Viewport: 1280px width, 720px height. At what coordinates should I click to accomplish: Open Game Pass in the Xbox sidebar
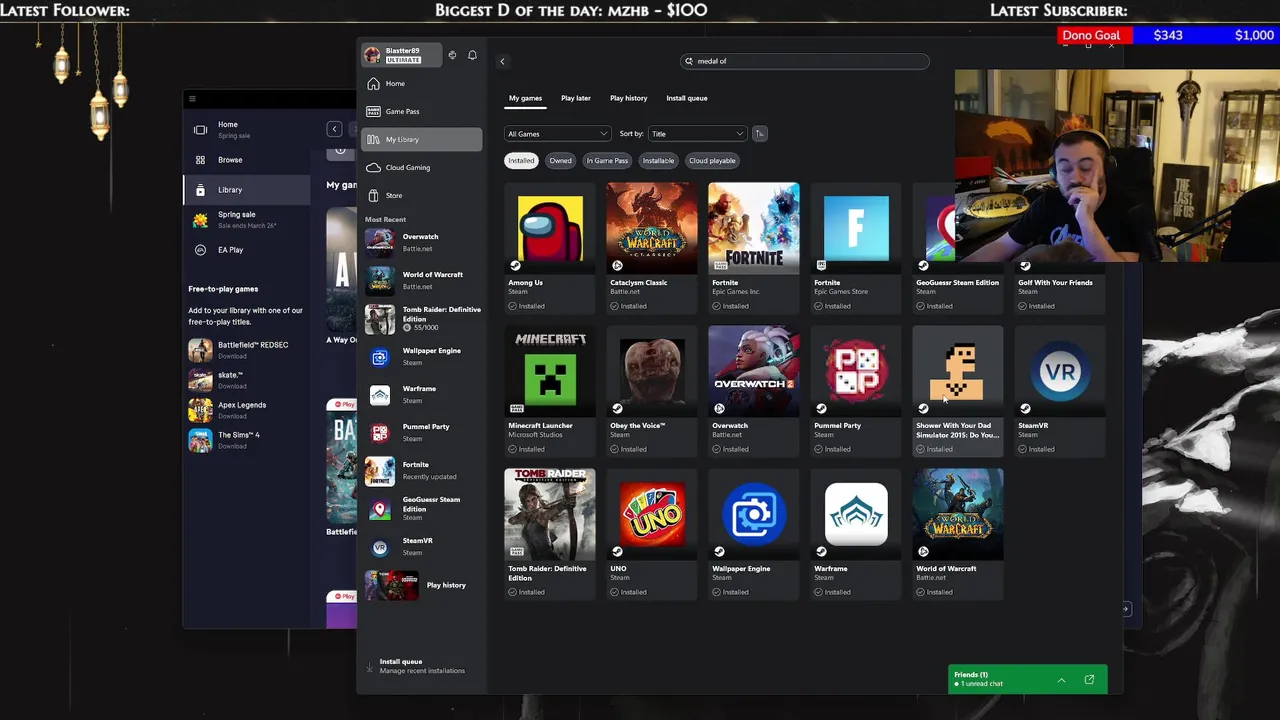pos(422,112)
